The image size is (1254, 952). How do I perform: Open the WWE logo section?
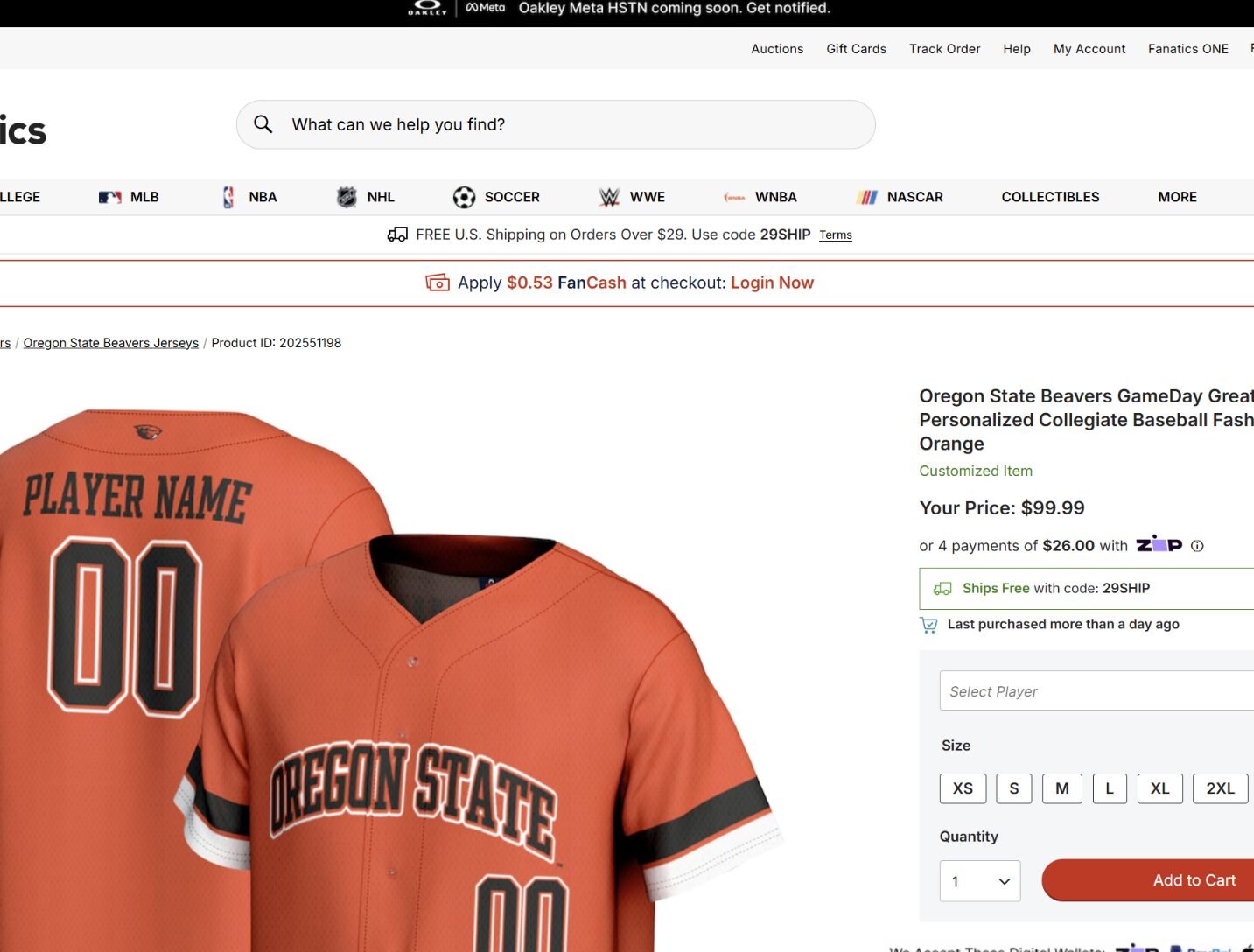pos(609,197)
